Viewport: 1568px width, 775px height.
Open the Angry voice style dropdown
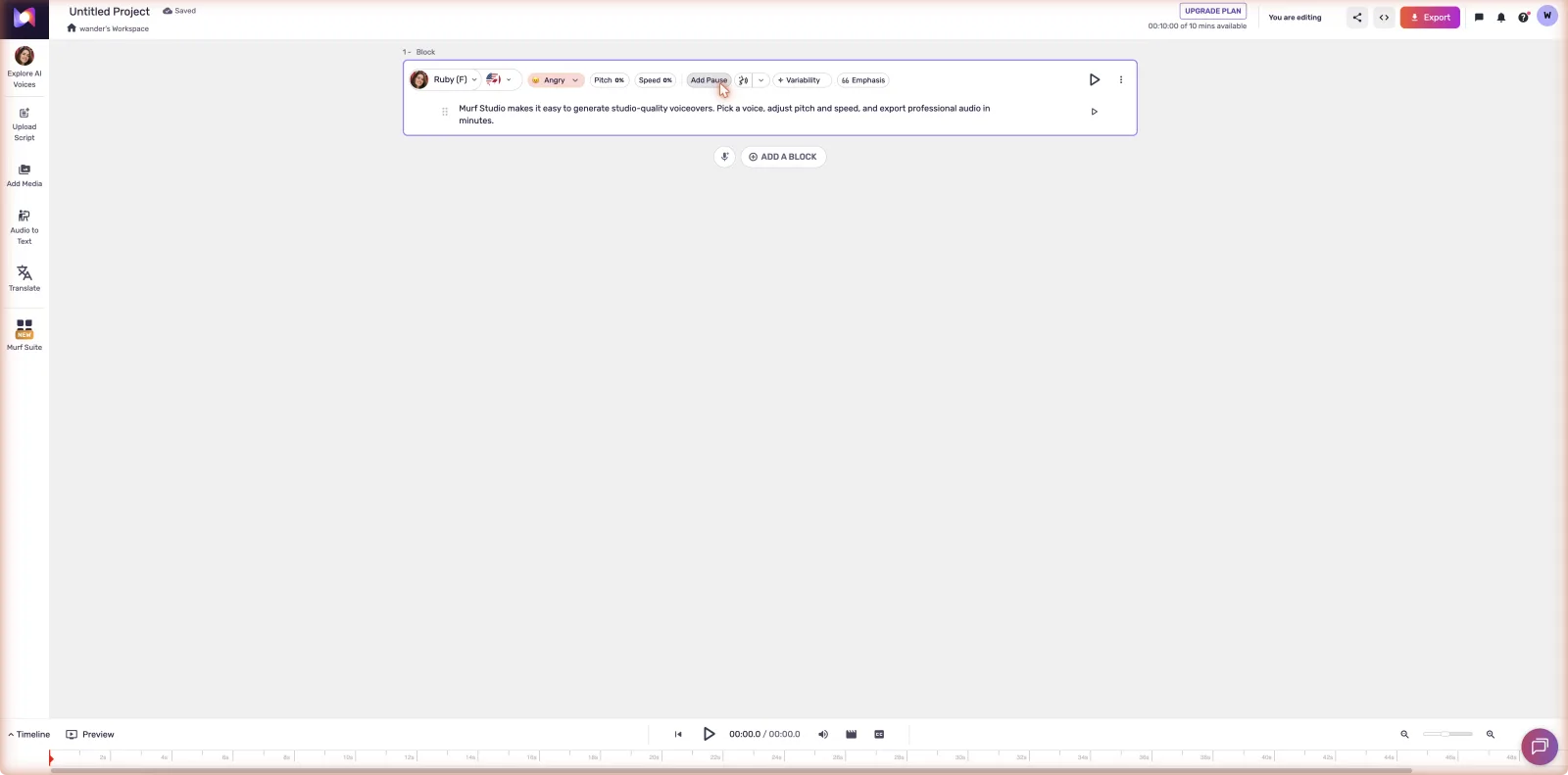(556, 80)
